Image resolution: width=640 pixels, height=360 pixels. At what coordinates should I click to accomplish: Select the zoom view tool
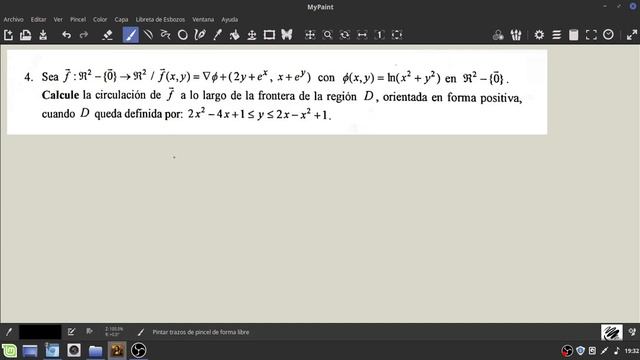(x=327, y=35)
